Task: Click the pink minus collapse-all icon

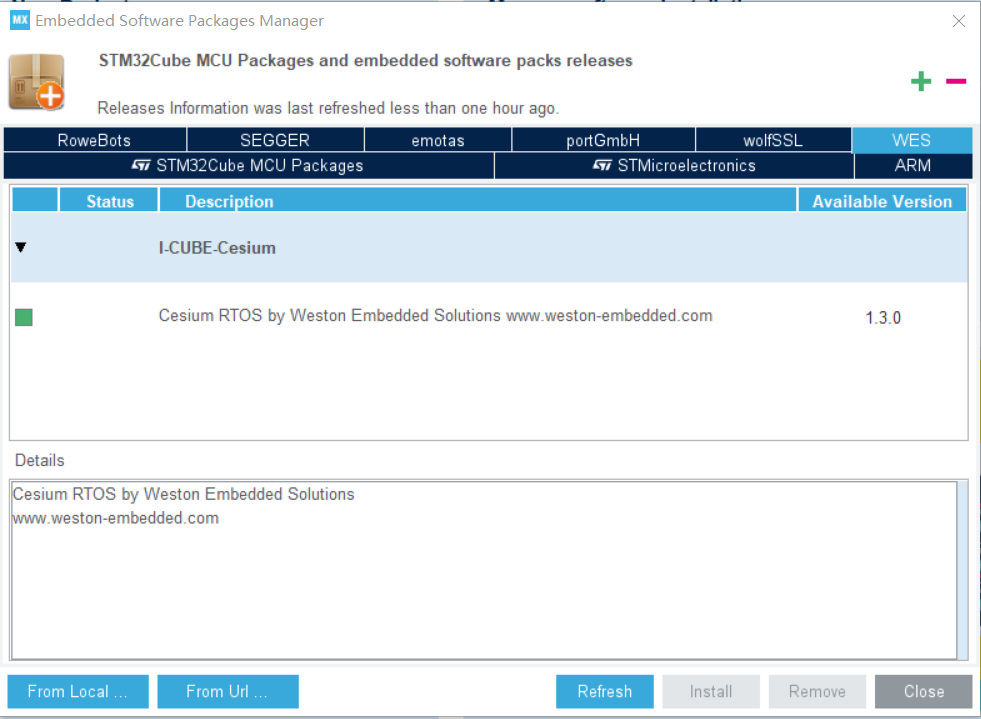Action: click(x=955, y=81)
